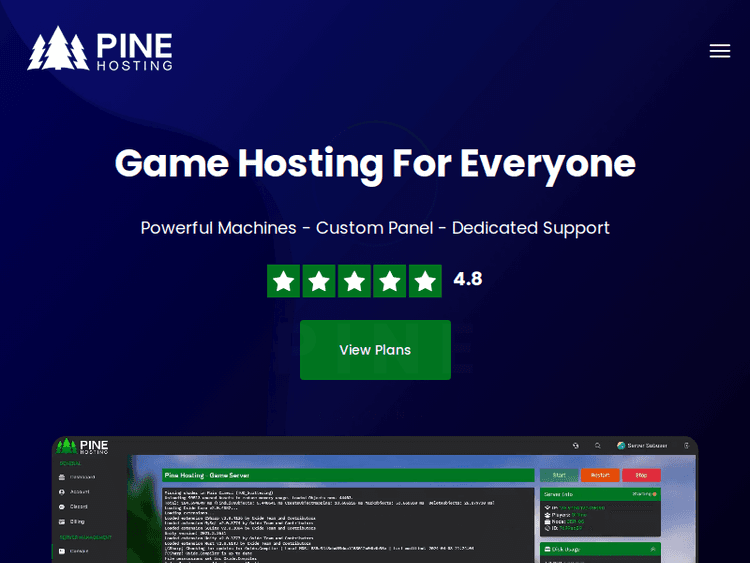Click the Disk Usage collapse chevron in preview
The width and height of the screenshot is (750, 563).
[x=653, y=549]
